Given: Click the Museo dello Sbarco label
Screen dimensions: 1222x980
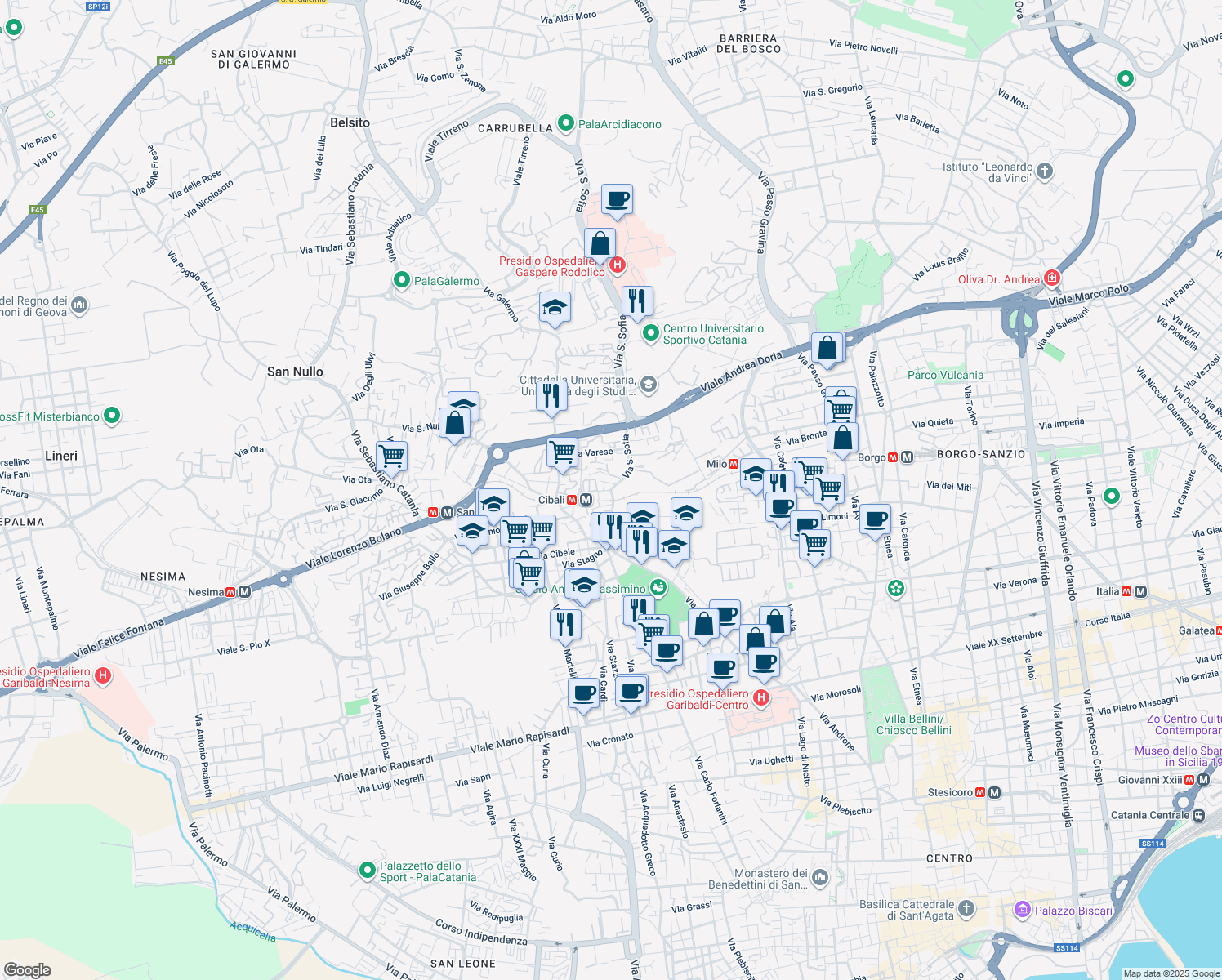Looking at the screenshot, I should pos(1178,756).
